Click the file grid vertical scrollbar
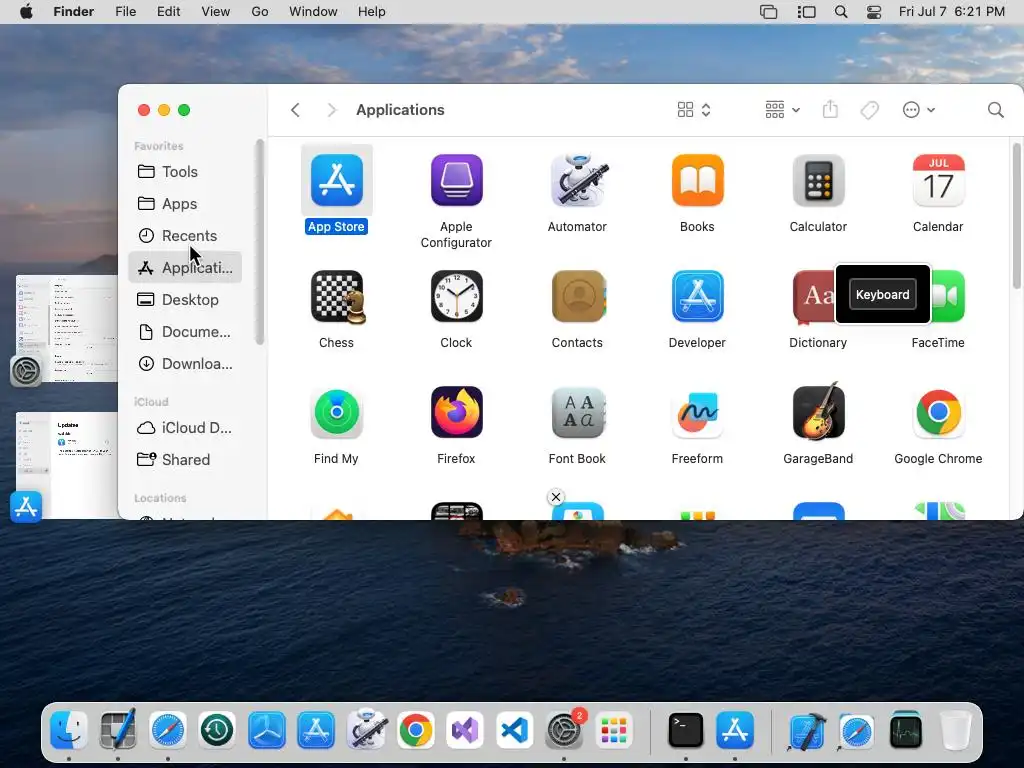The image size is (1024, 768). (1016, 216)
